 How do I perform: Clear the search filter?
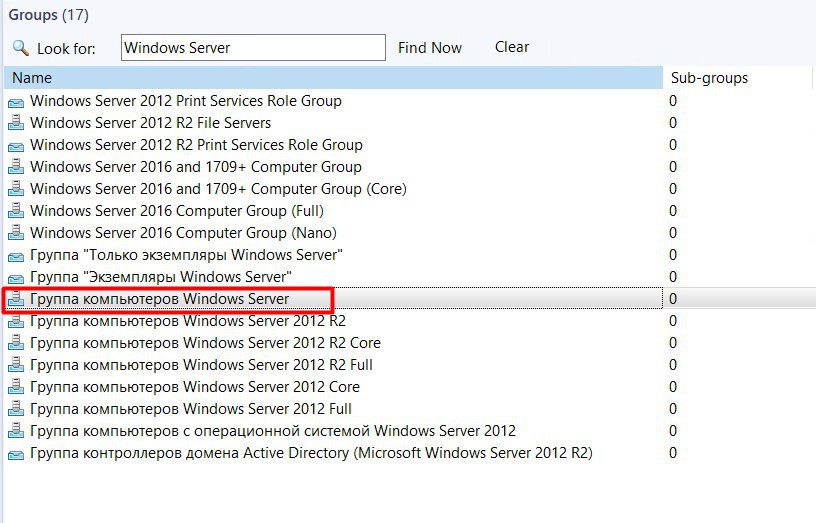(x=512, y=47)
